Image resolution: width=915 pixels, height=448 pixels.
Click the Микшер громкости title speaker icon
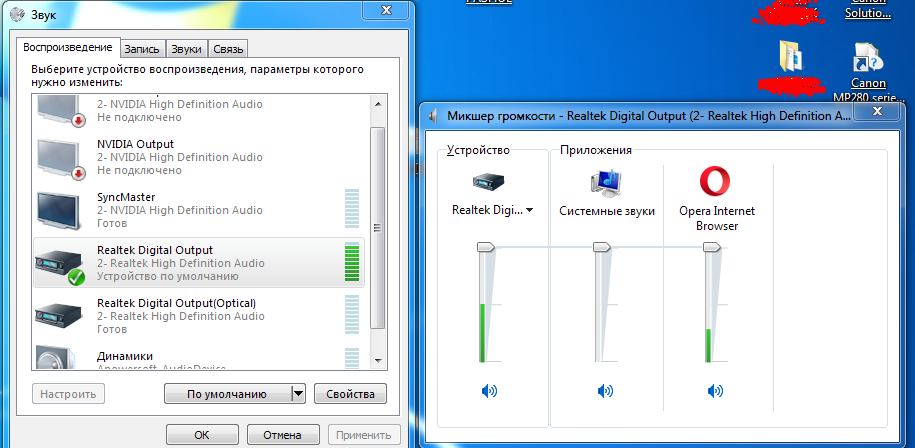(x=433, y=116)
